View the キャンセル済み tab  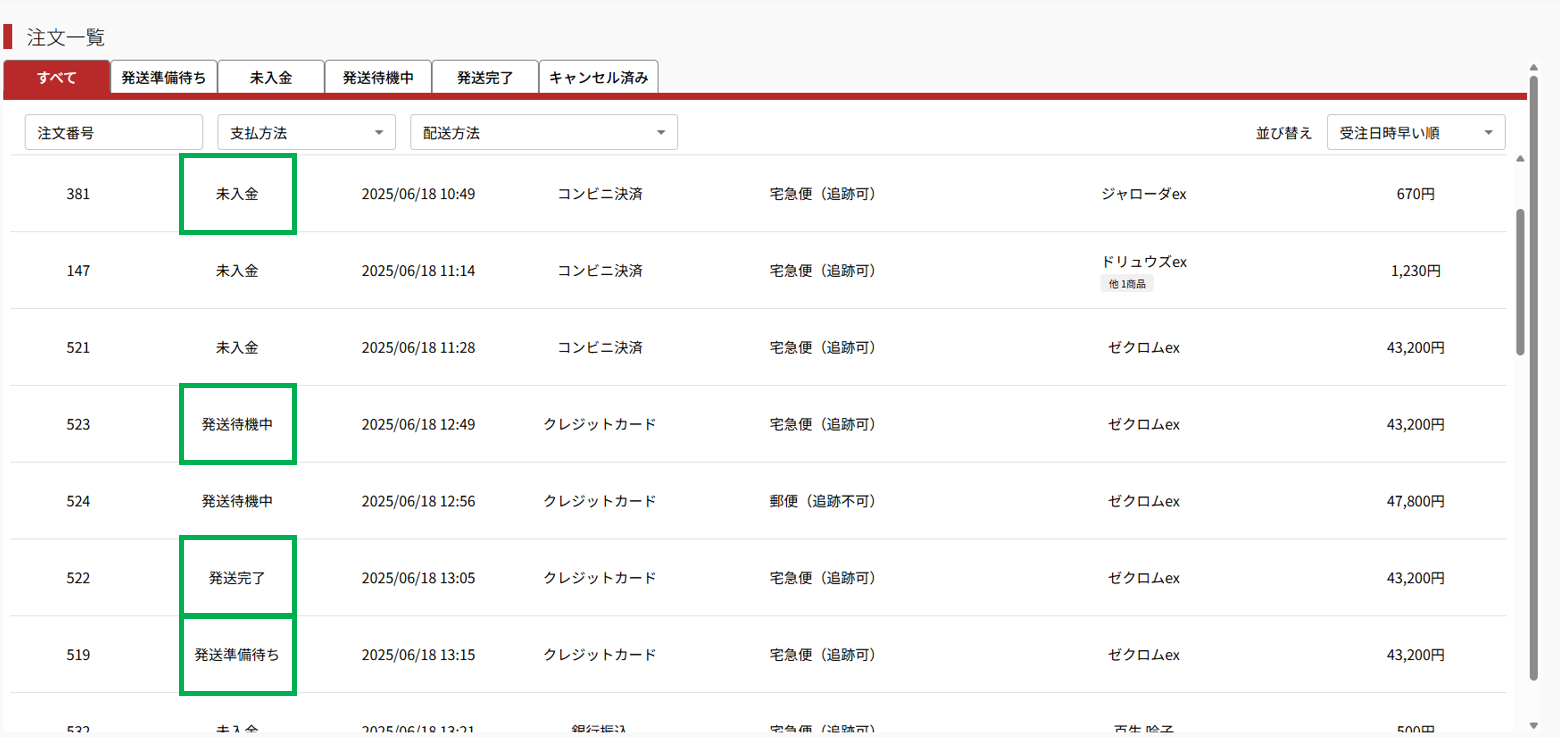click(x=598, y=77)
